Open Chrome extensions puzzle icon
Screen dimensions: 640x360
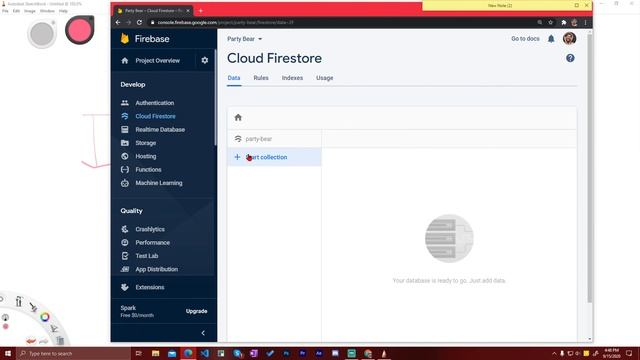564,22
